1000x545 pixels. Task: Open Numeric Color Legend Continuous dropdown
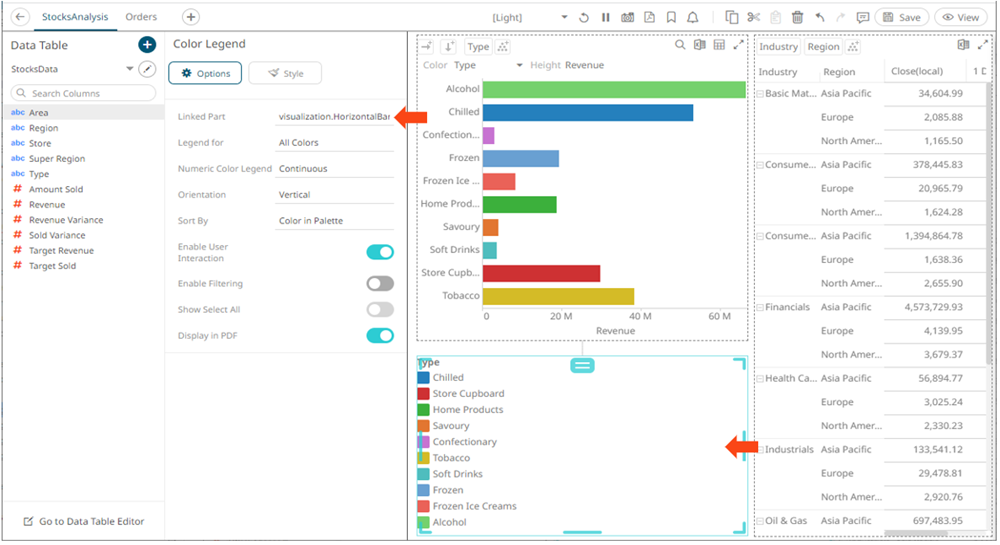pyautogui.click(x=335, y=169)
